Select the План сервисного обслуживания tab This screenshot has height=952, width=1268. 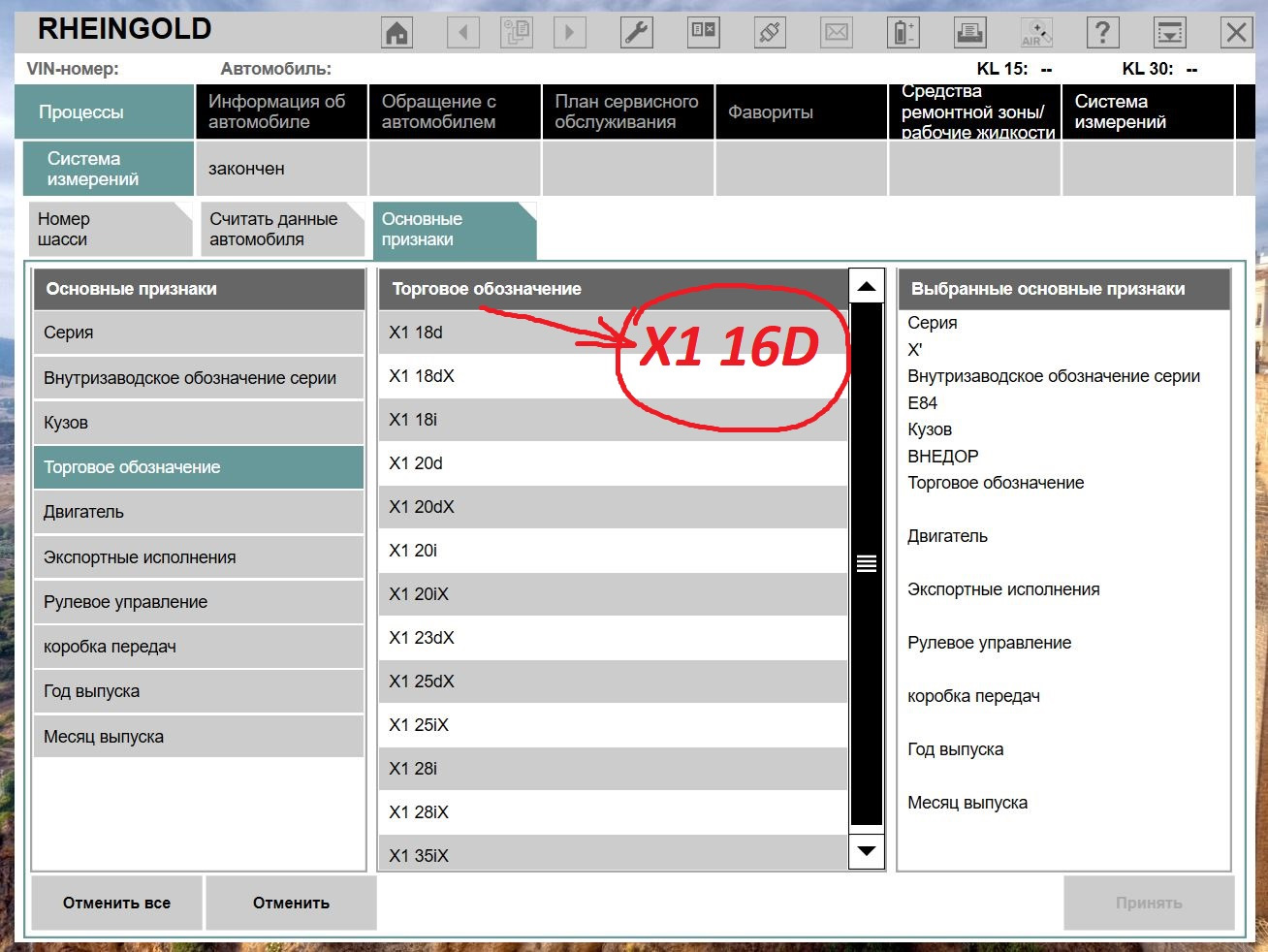pyautogui.click(x=628, y=111)
